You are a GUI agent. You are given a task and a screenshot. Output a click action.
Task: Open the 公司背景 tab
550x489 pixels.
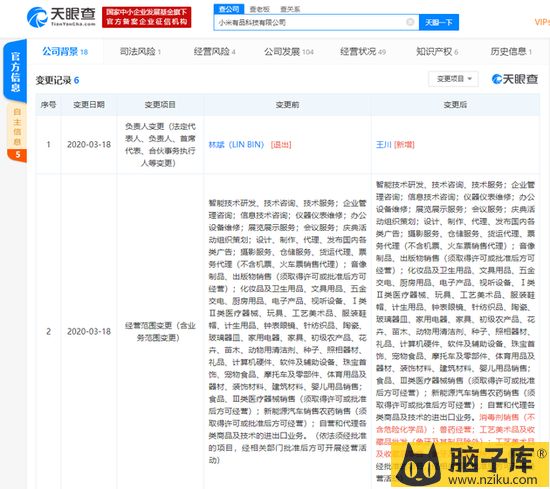tap(65, 52)
